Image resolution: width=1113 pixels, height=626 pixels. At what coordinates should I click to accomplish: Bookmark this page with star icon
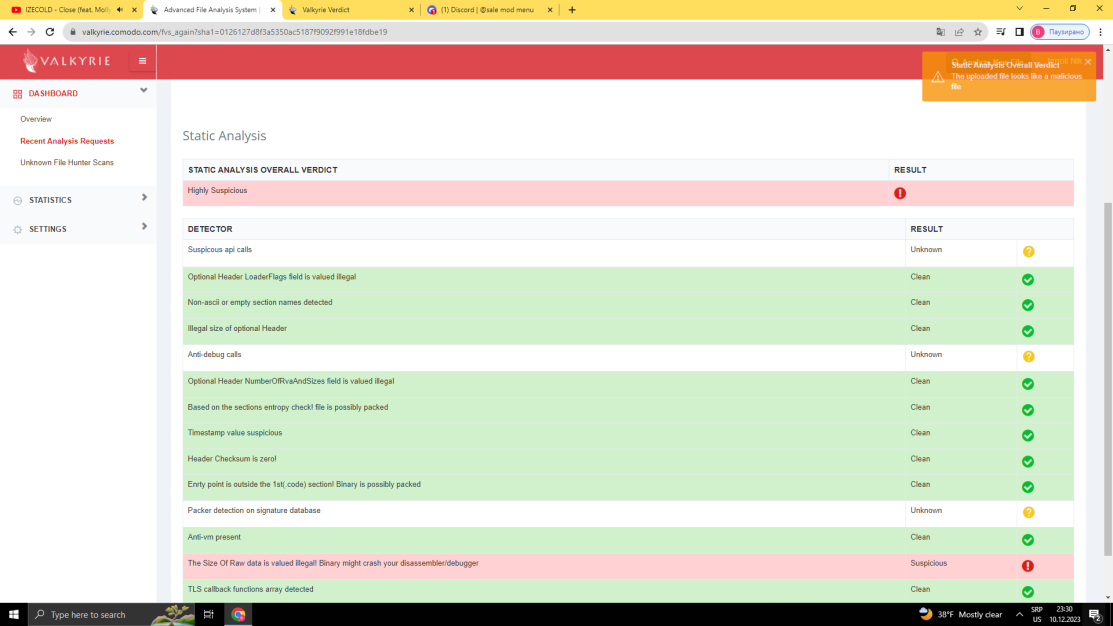pyautogui.click(x=978, y=32)
